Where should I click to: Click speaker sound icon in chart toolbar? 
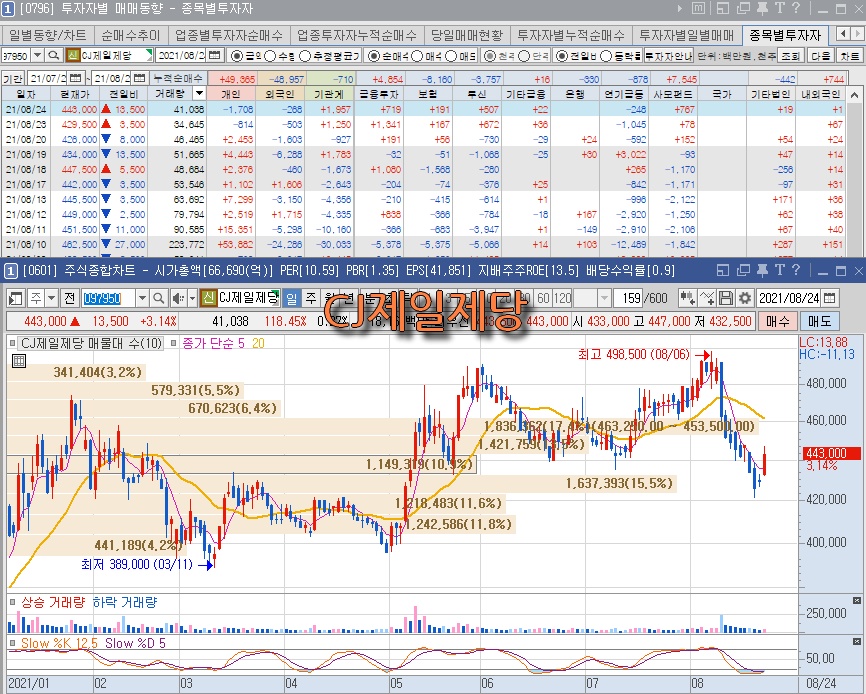tap(178, 299)
